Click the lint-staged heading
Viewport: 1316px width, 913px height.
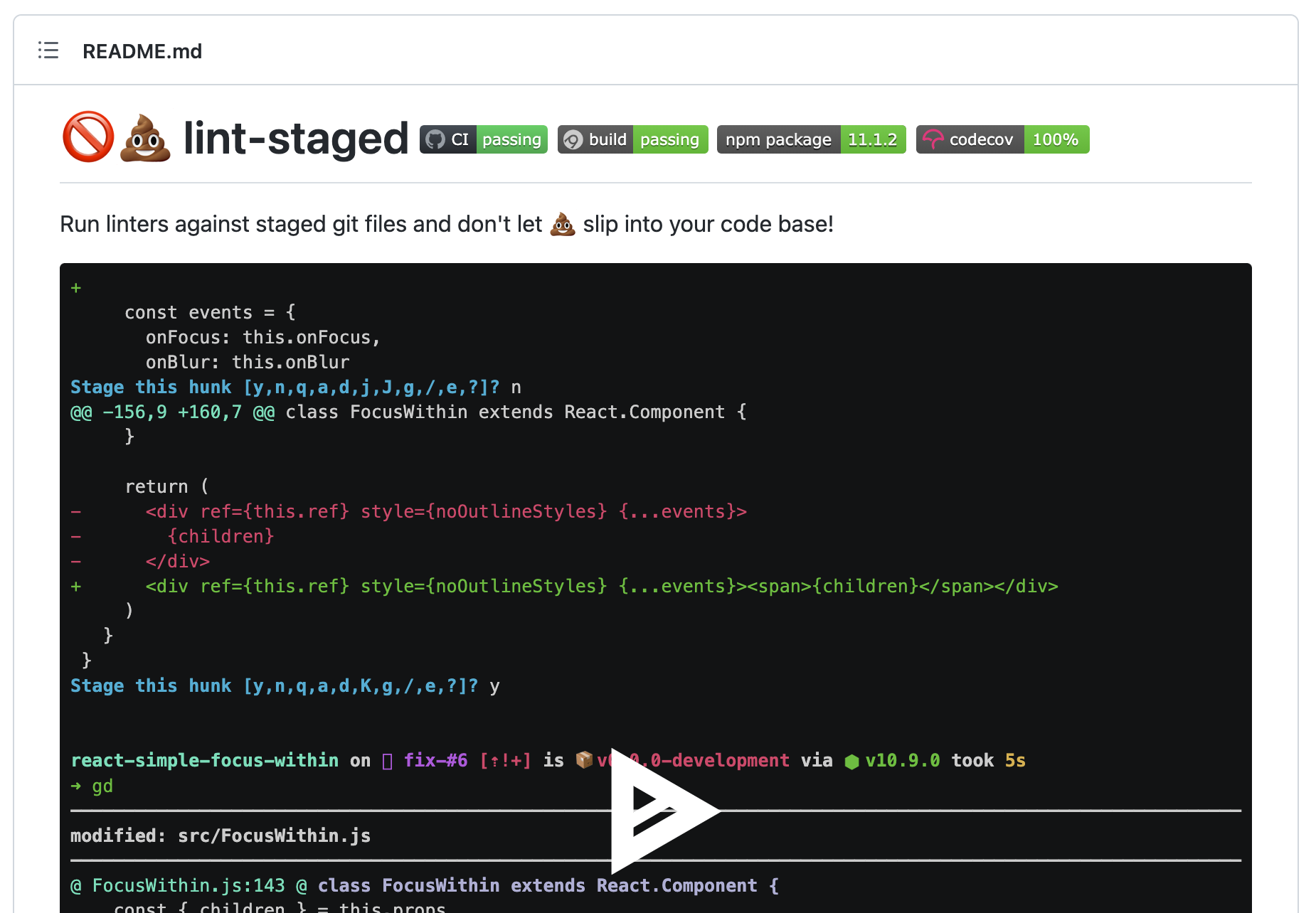coord(296,138)
